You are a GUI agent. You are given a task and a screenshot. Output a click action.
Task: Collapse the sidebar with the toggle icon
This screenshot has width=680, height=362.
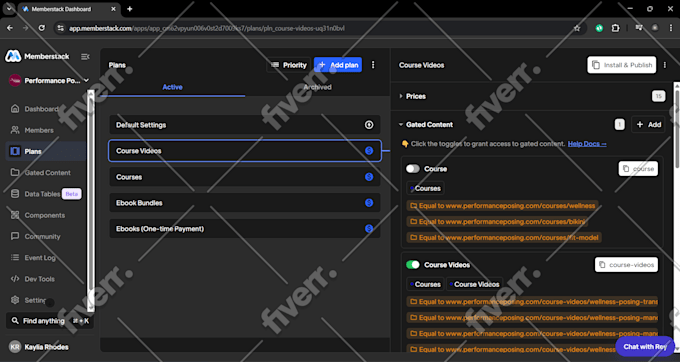tap(85, 56)
